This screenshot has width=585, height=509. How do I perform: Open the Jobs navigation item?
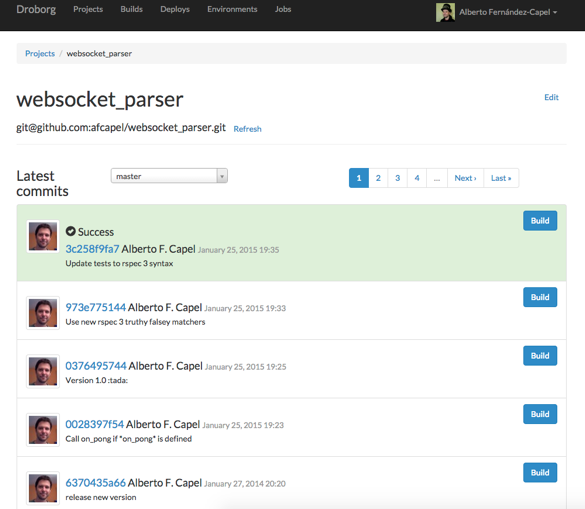[283, 9]
